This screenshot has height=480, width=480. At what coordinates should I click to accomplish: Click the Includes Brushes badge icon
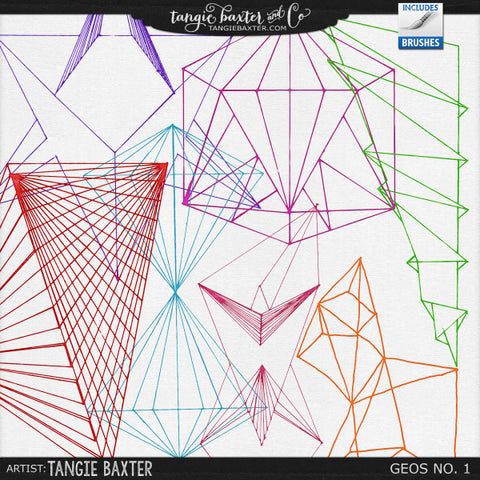click(x=421, y=26)
